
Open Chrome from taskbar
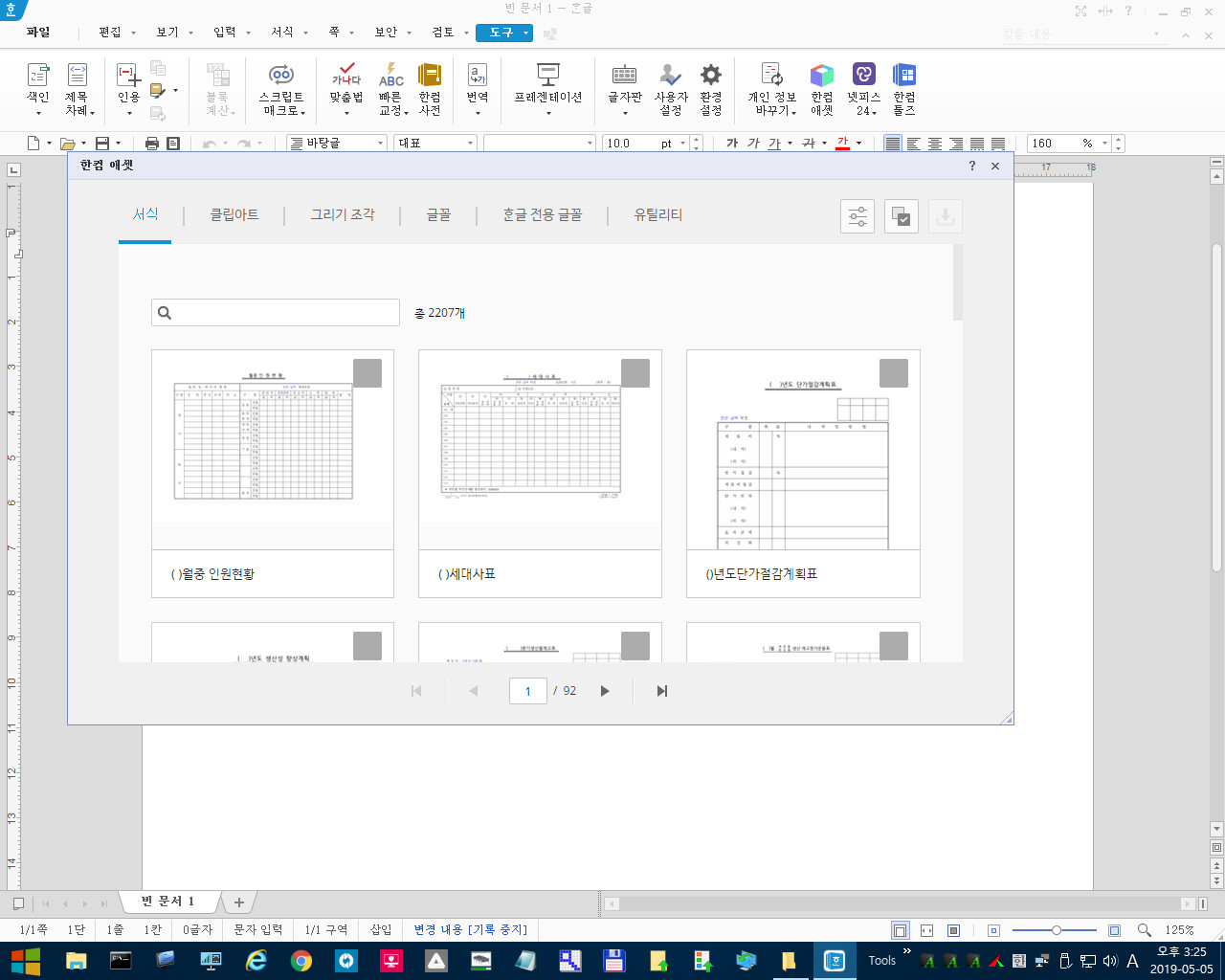tap(301, 961)
